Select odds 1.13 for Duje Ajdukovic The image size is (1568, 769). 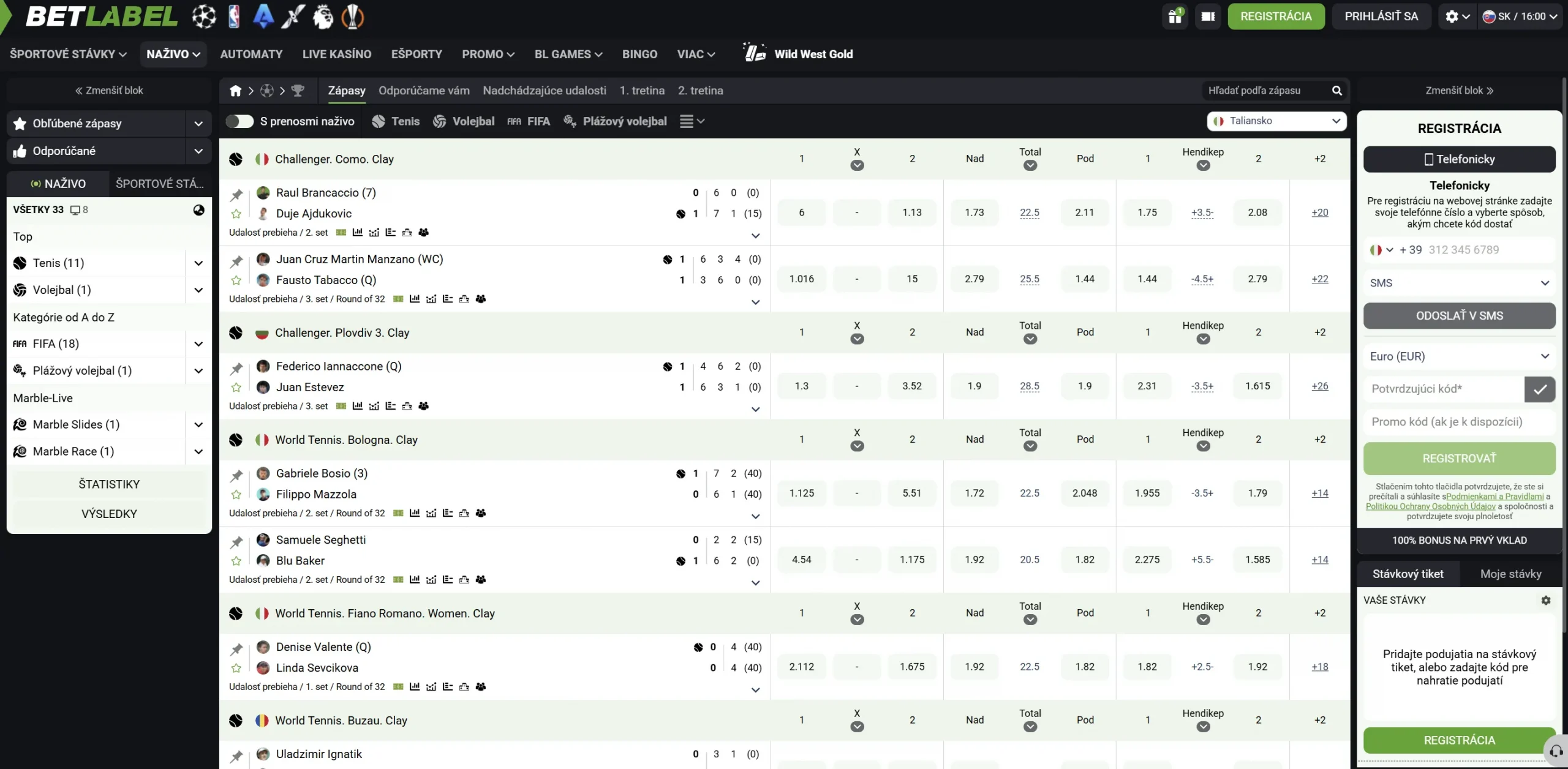[912, 212]
